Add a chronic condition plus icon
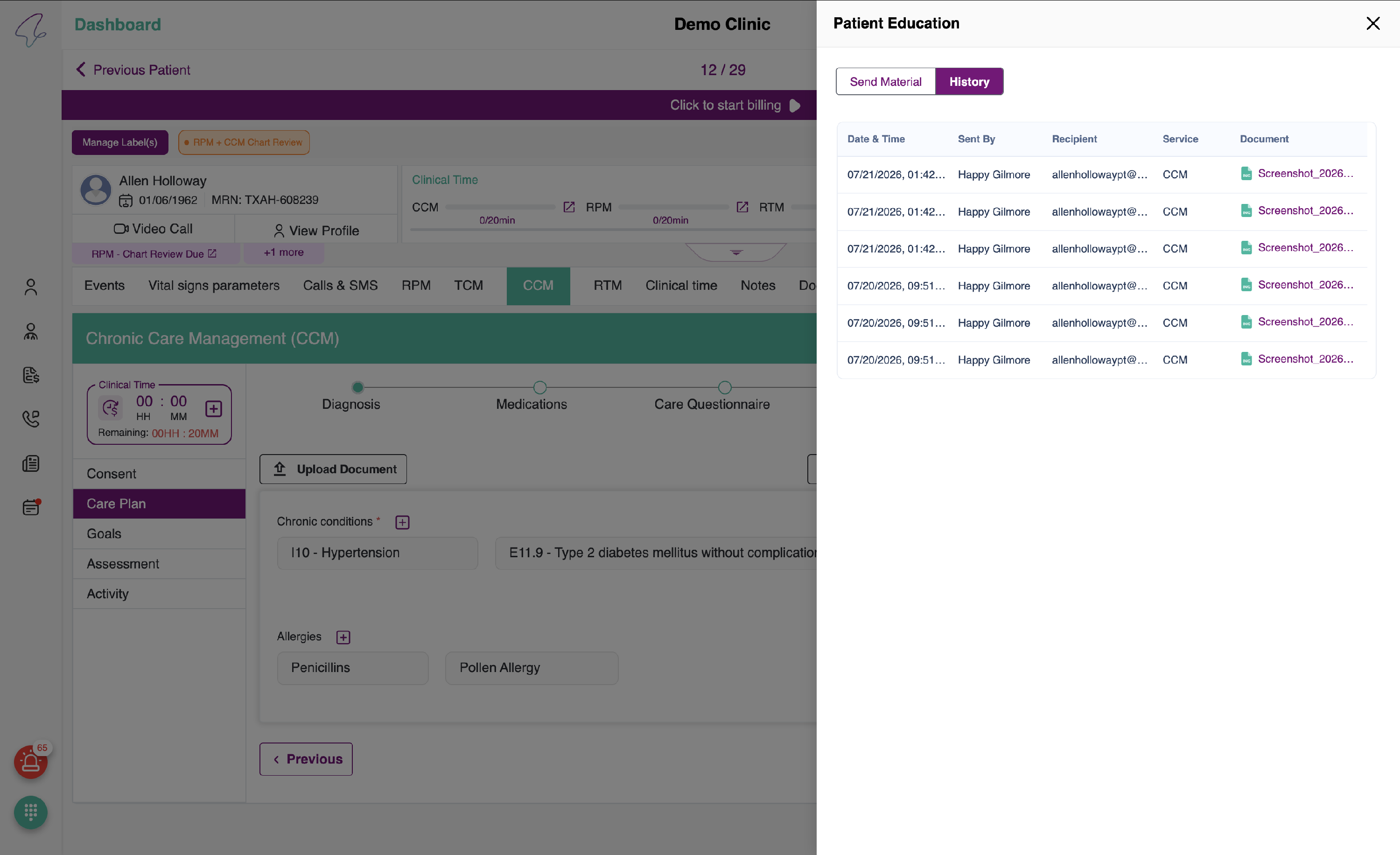1400x855 pixels. tap(402, 522)
